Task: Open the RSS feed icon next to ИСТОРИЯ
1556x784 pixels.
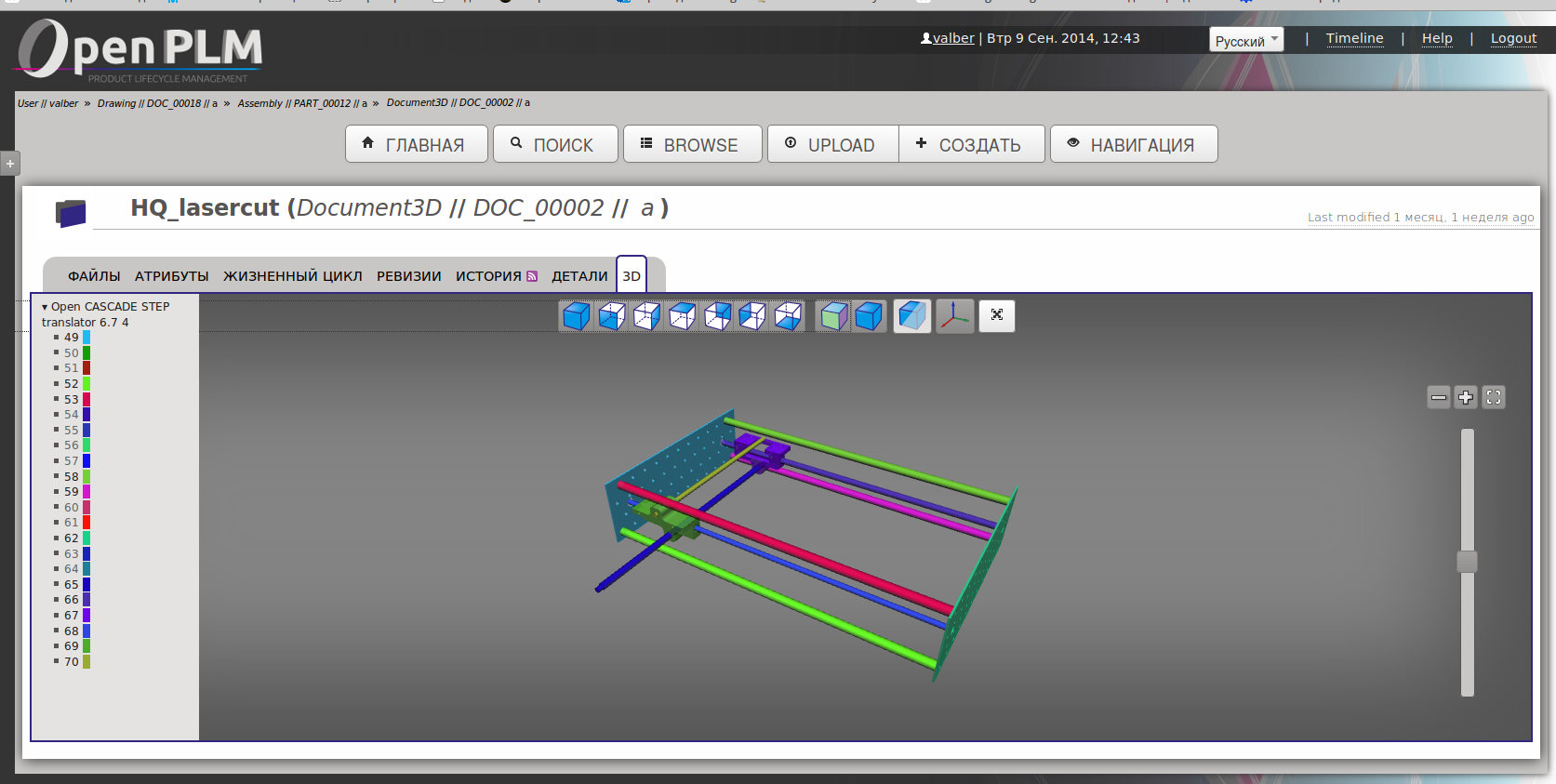Action: tap(532, 276)
